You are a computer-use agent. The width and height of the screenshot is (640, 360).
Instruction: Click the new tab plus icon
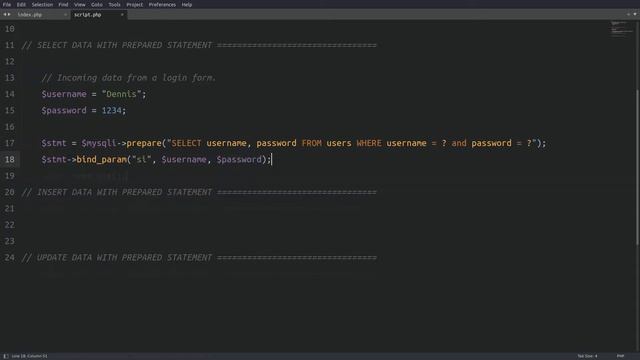(628, 14)
